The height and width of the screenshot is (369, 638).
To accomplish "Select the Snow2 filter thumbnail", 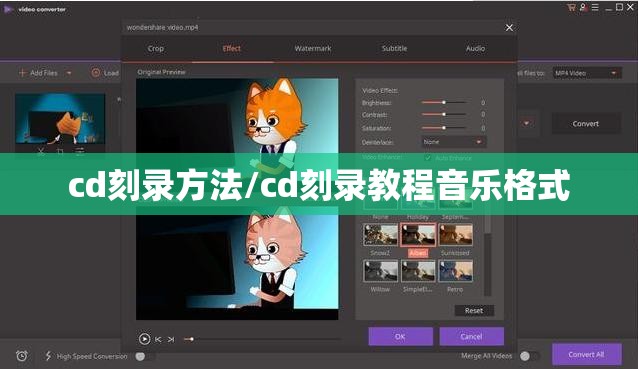I will [x=380, y=235].
